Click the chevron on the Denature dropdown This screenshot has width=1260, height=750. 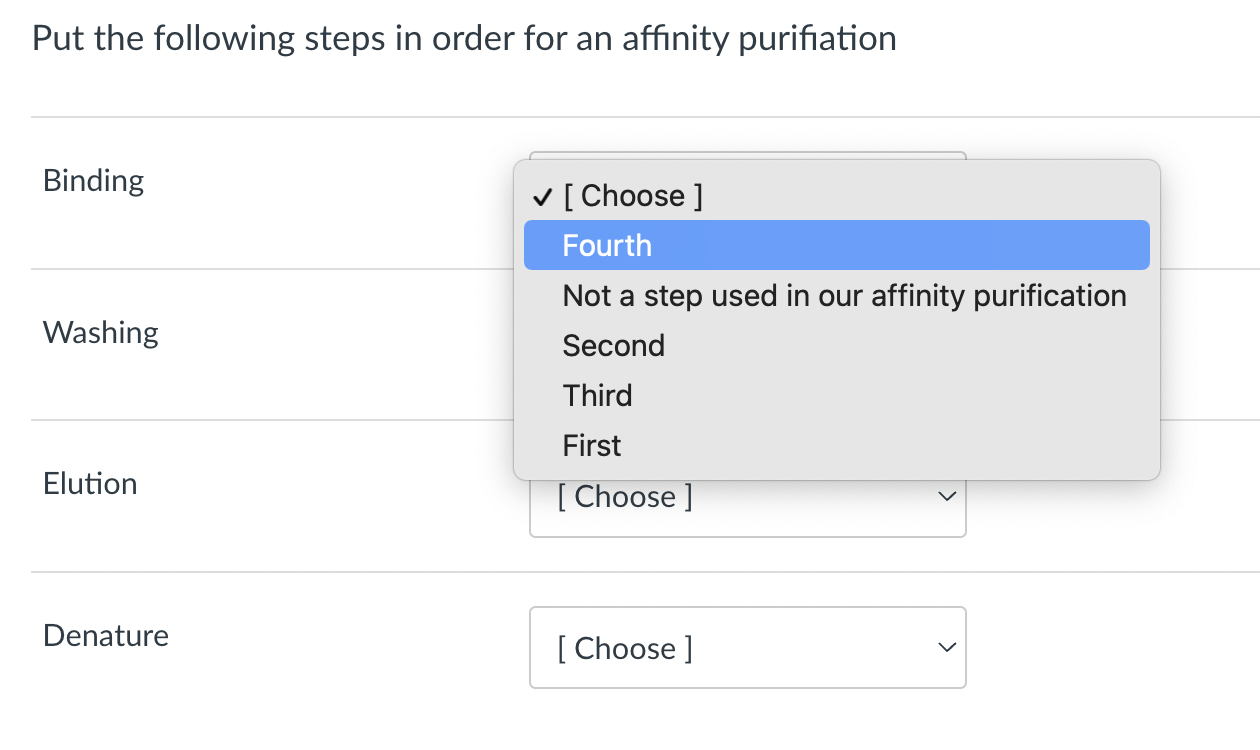click(x=946, y=647)
